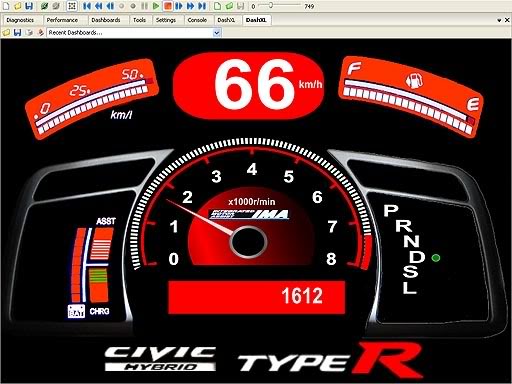Image resolution: width=512 pixels, height=384 pixels.
Task: Click the fuel pump icon on fuel gauge
Action: pyautogui.click(x=414, y=81)
